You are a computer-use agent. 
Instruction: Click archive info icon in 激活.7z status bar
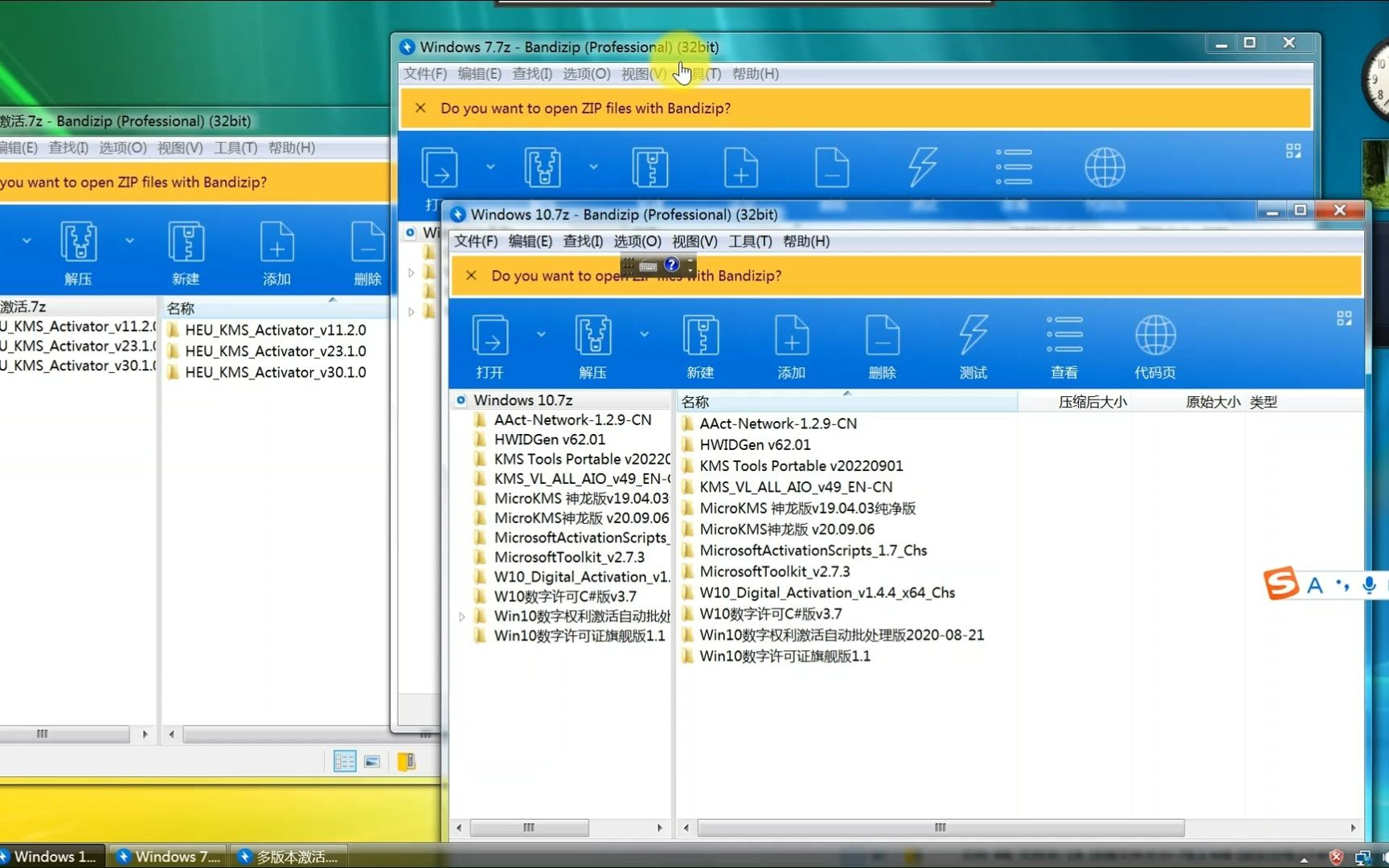point(407,761)
